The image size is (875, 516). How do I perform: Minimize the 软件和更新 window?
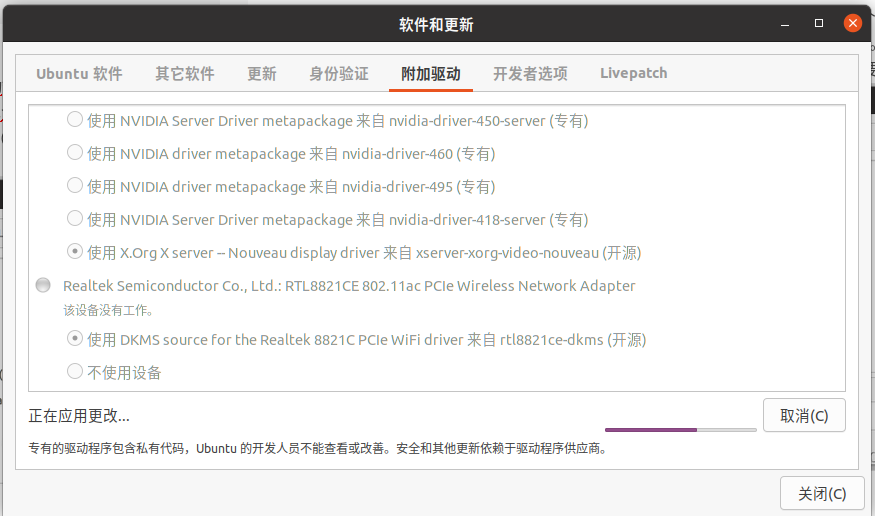point(785,24)
